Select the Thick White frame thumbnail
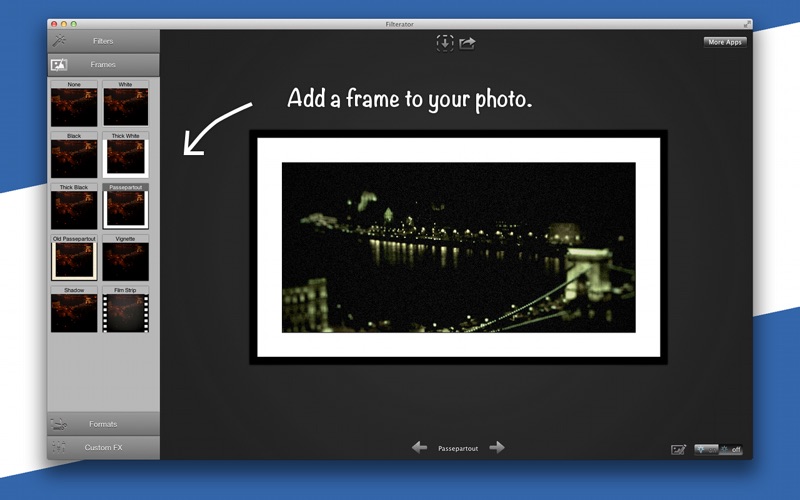The height and width of the screenshot is (500, 800). (126, 155)
